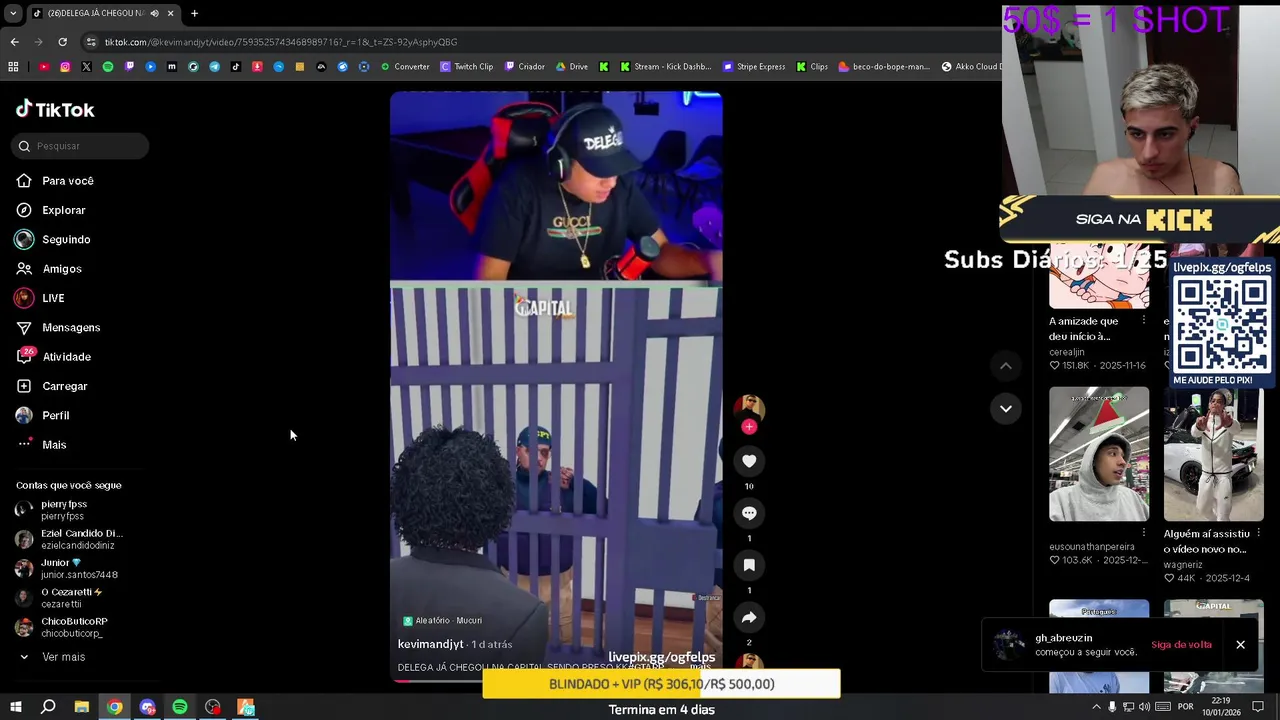Open the Criador bookmark
Image resolution: width=1280 pixels, height=720 pixels.
(x=525, y=67)
